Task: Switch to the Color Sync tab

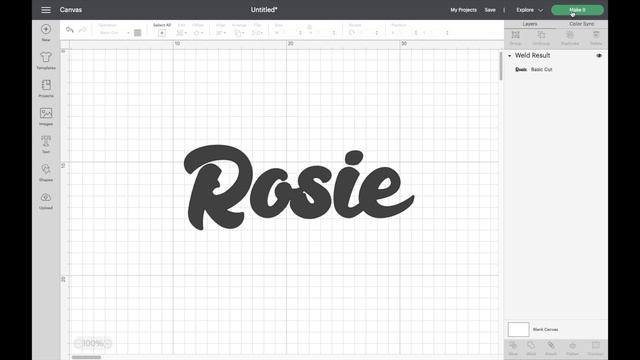Action: click(582, 24)
